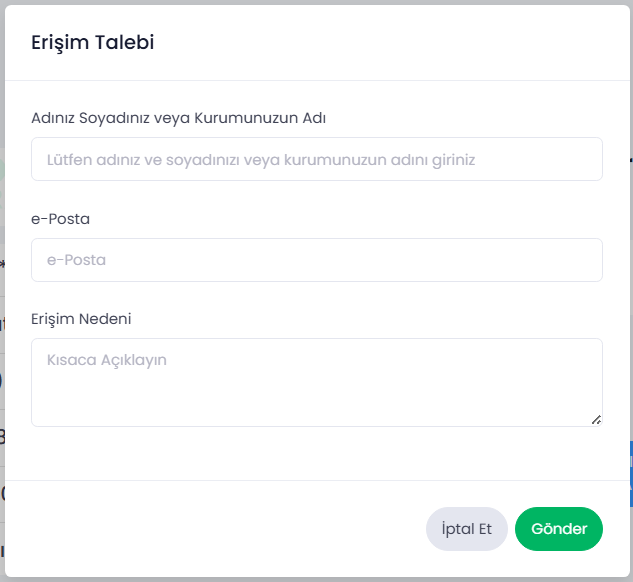633x582 pixels.
Task: Click the resize grip of Erişim Nedeni textarea
Action: tap(596, 420)
